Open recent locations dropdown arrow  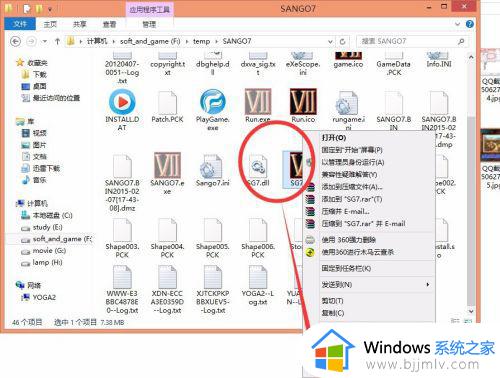coord(45,42)
